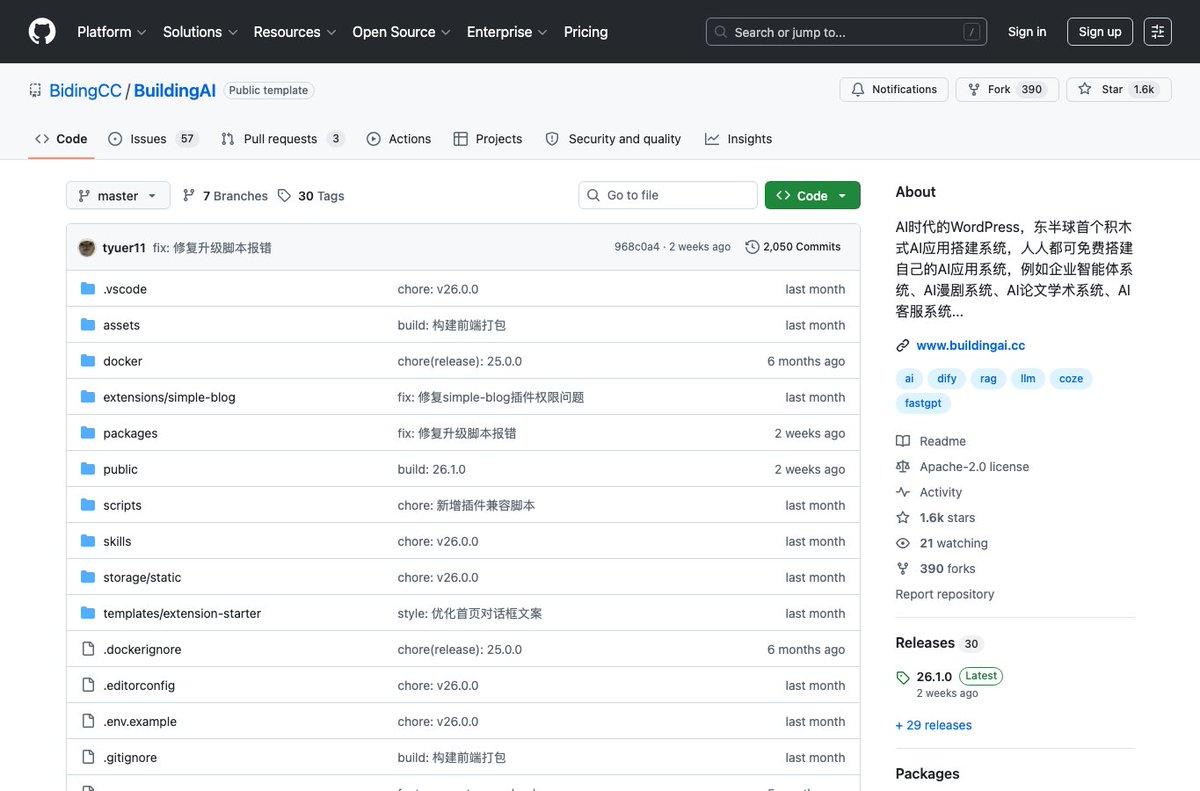Expand the Solutions menu
Viewport: 1200px width, 791px height.
pyautogui.click(x=200, y=32)
